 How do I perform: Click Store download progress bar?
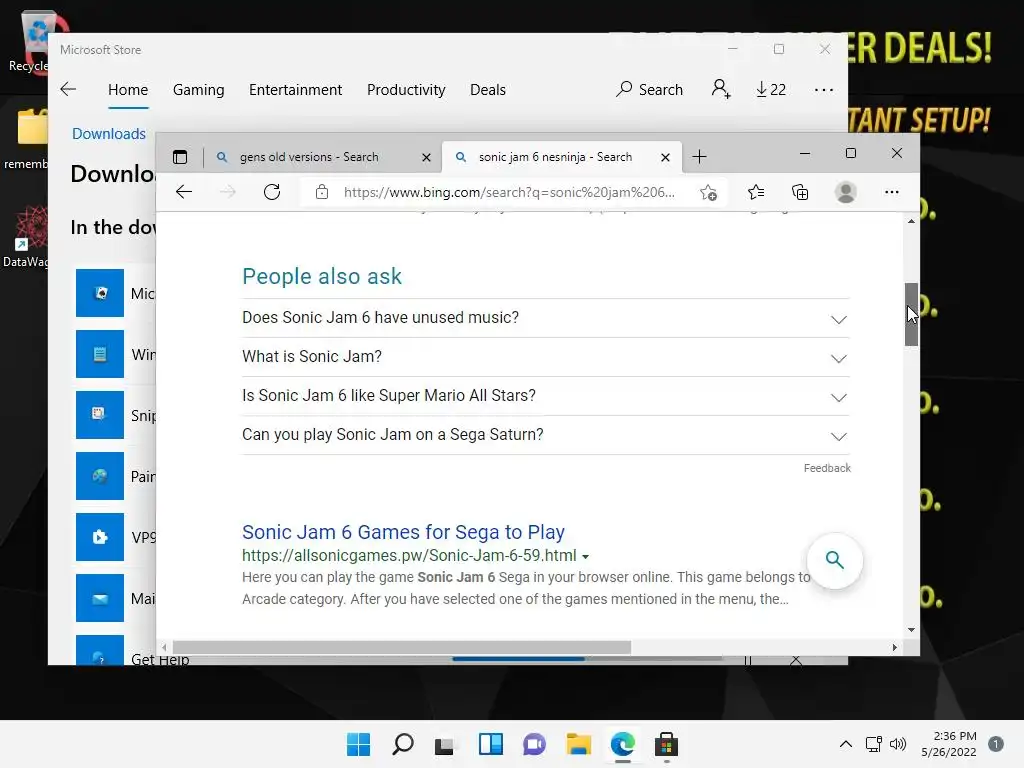(x=586, y=658)
